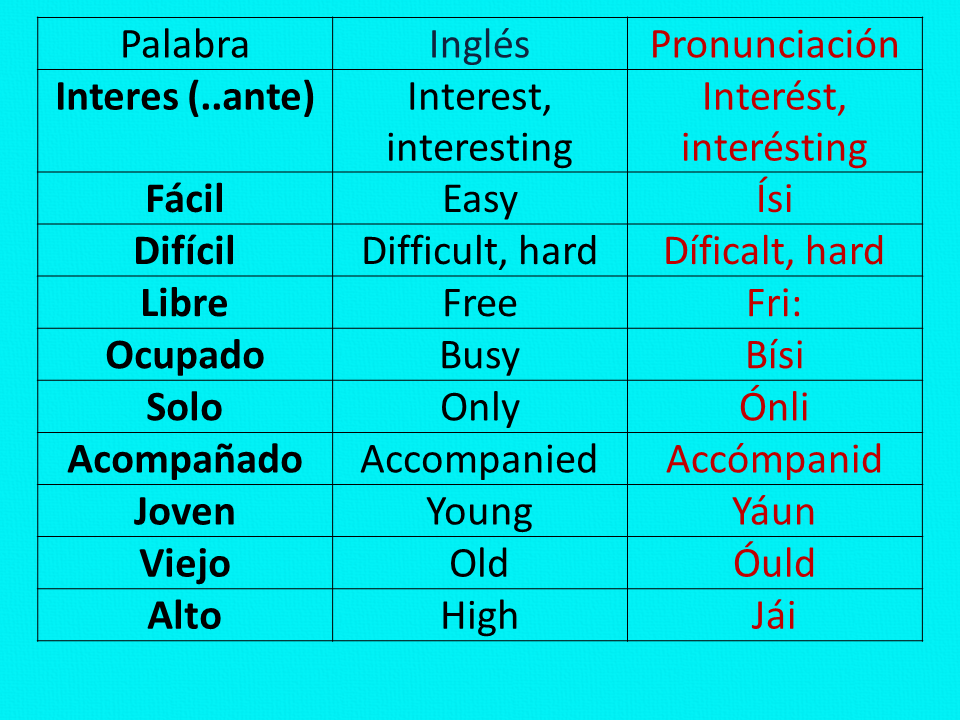Select the Easy cell

point(479,199)
